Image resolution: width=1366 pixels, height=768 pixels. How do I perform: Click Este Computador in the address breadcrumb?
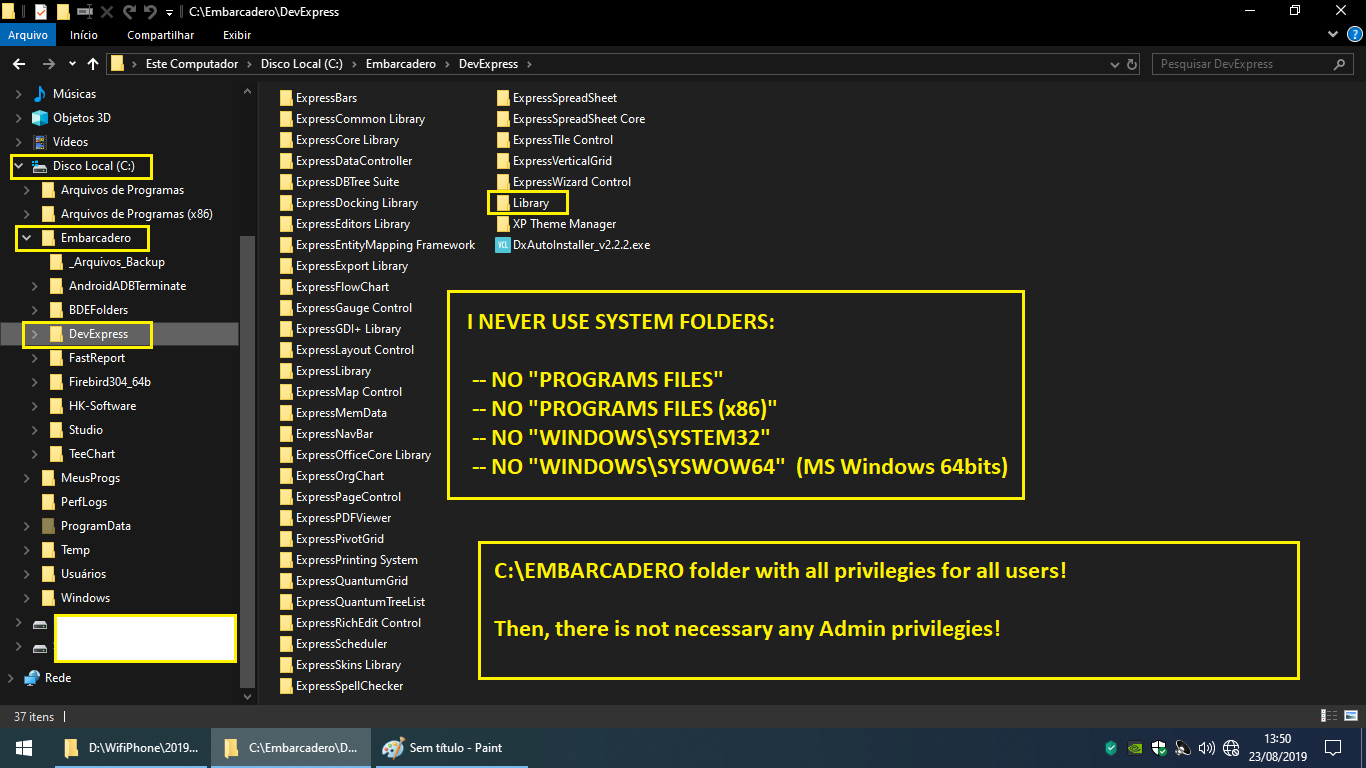(x=192, y=64)
